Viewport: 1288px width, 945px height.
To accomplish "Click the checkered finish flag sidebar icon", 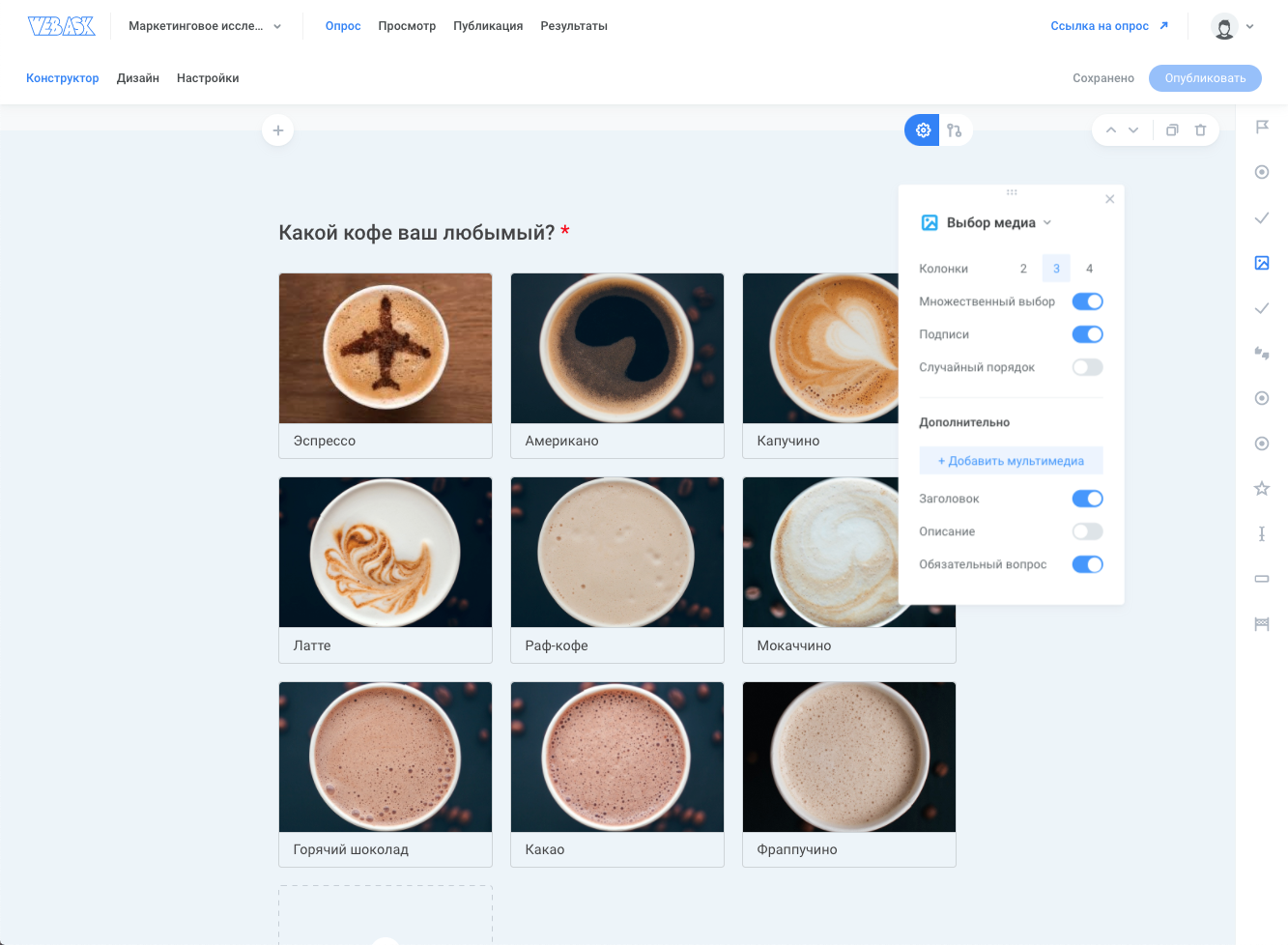I will (x=1262, y=624).
